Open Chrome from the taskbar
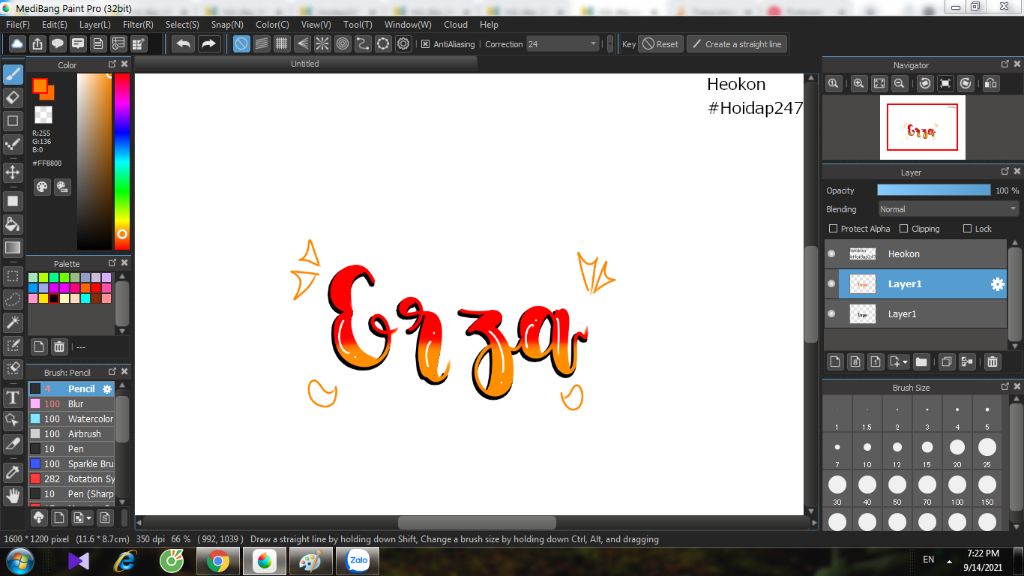 218,561
